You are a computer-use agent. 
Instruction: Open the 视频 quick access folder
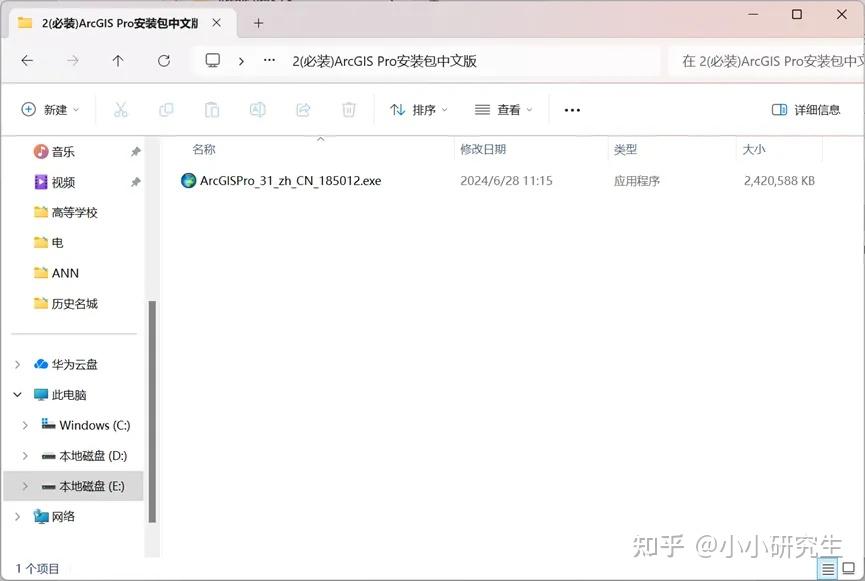click(63, 182)
